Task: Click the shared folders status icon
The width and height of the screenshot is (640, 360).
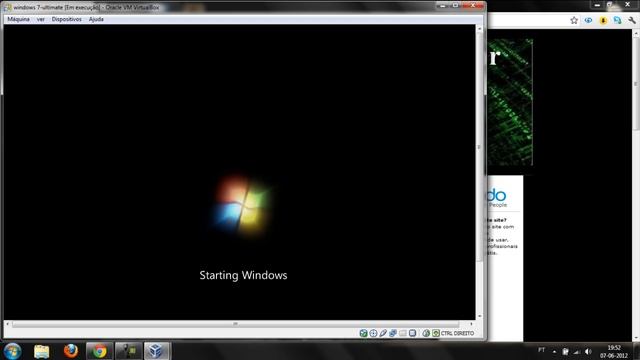Action: click(403, 333)
